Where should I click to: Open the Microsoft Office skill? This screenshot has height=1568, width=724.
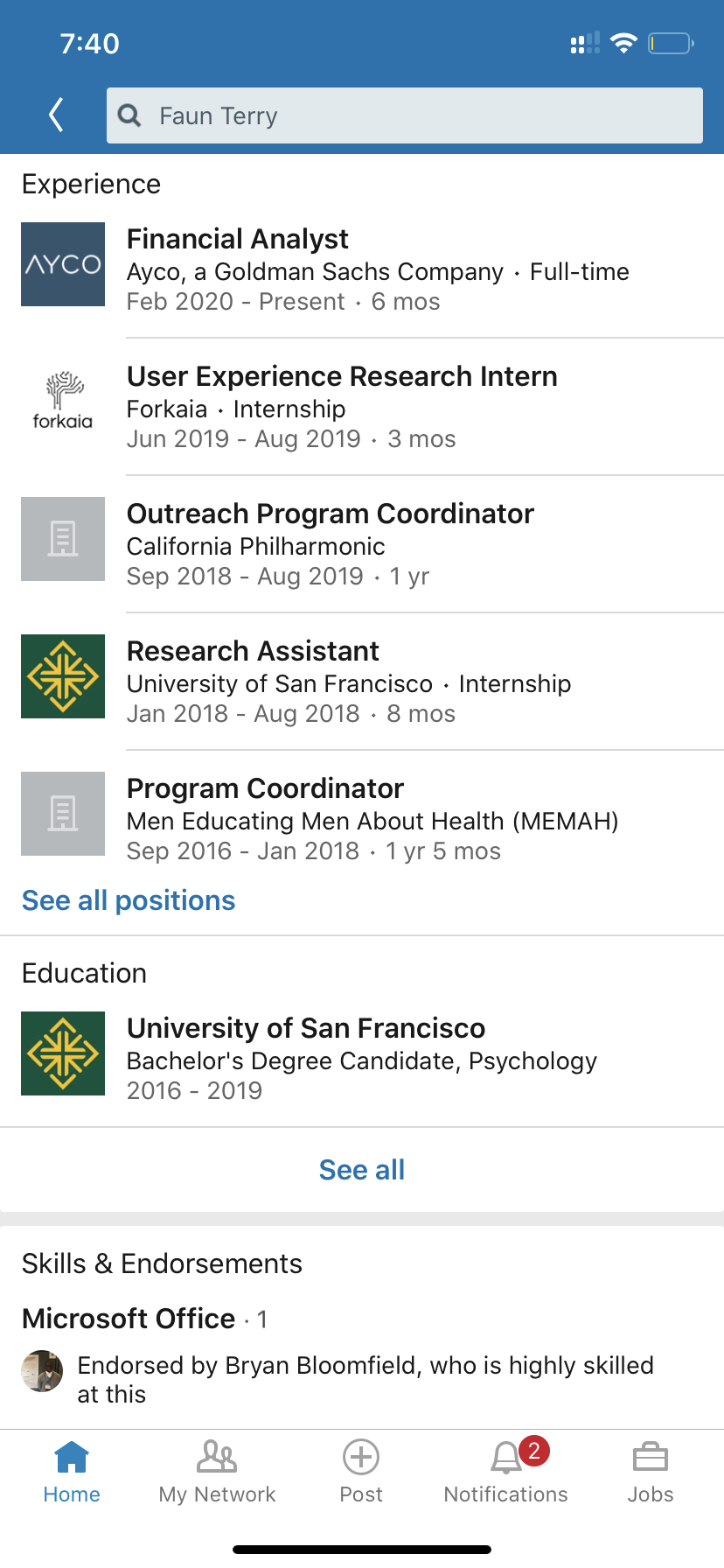click(x=129, y=1319)
